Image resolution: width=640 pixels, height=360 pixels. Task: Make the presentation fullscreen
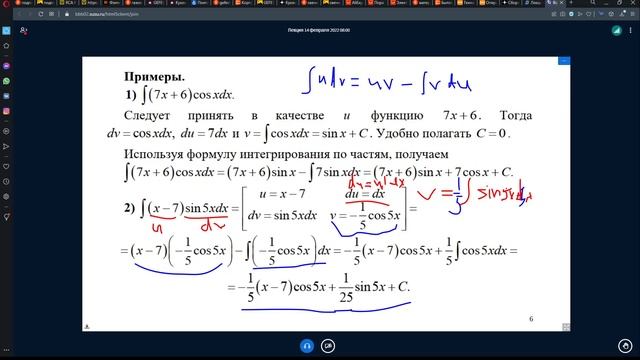566,327
